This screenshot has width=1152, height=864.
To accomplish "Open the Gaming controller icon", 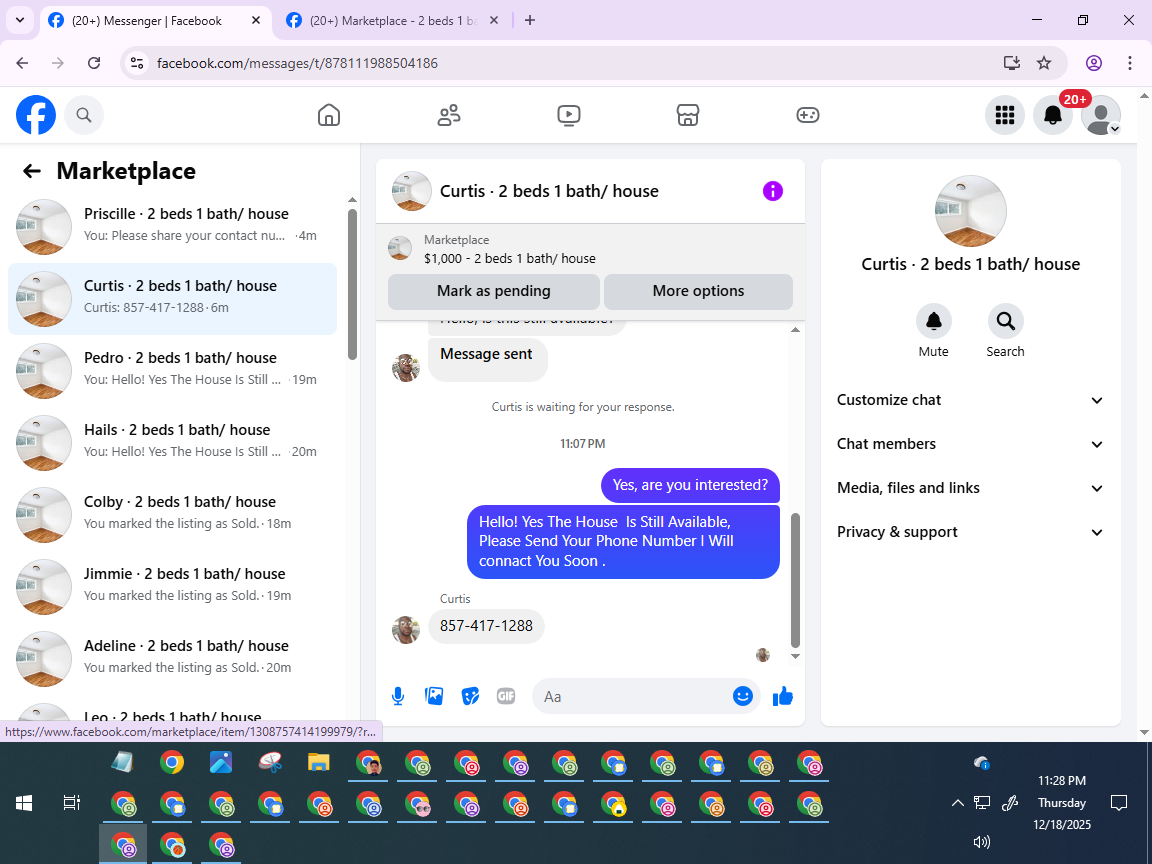I will point(807,115).
